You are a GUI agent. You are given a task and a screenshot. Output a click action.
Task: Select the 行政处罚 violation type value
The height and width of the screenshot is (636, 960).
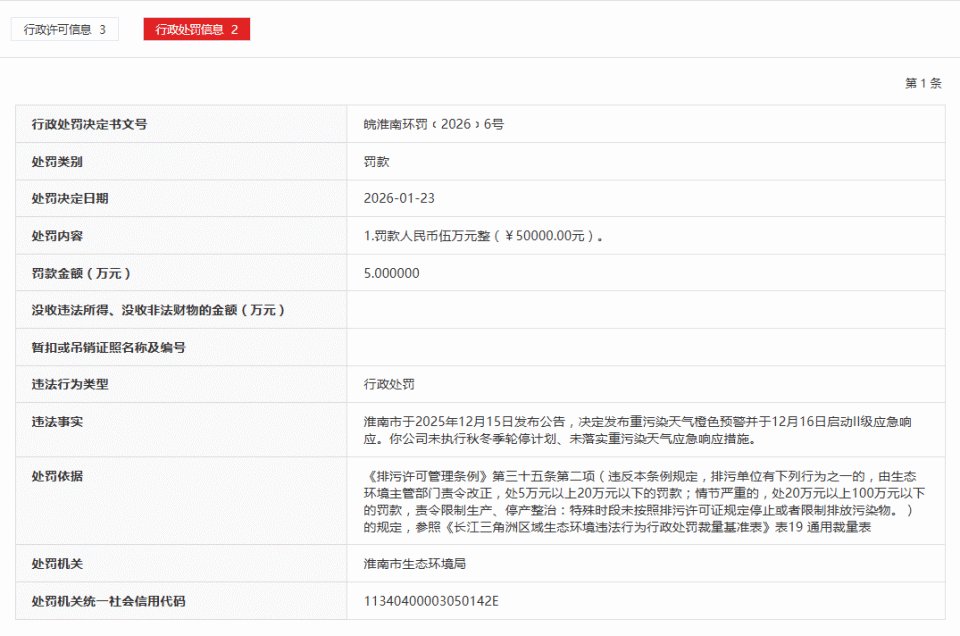coord(389,384)
